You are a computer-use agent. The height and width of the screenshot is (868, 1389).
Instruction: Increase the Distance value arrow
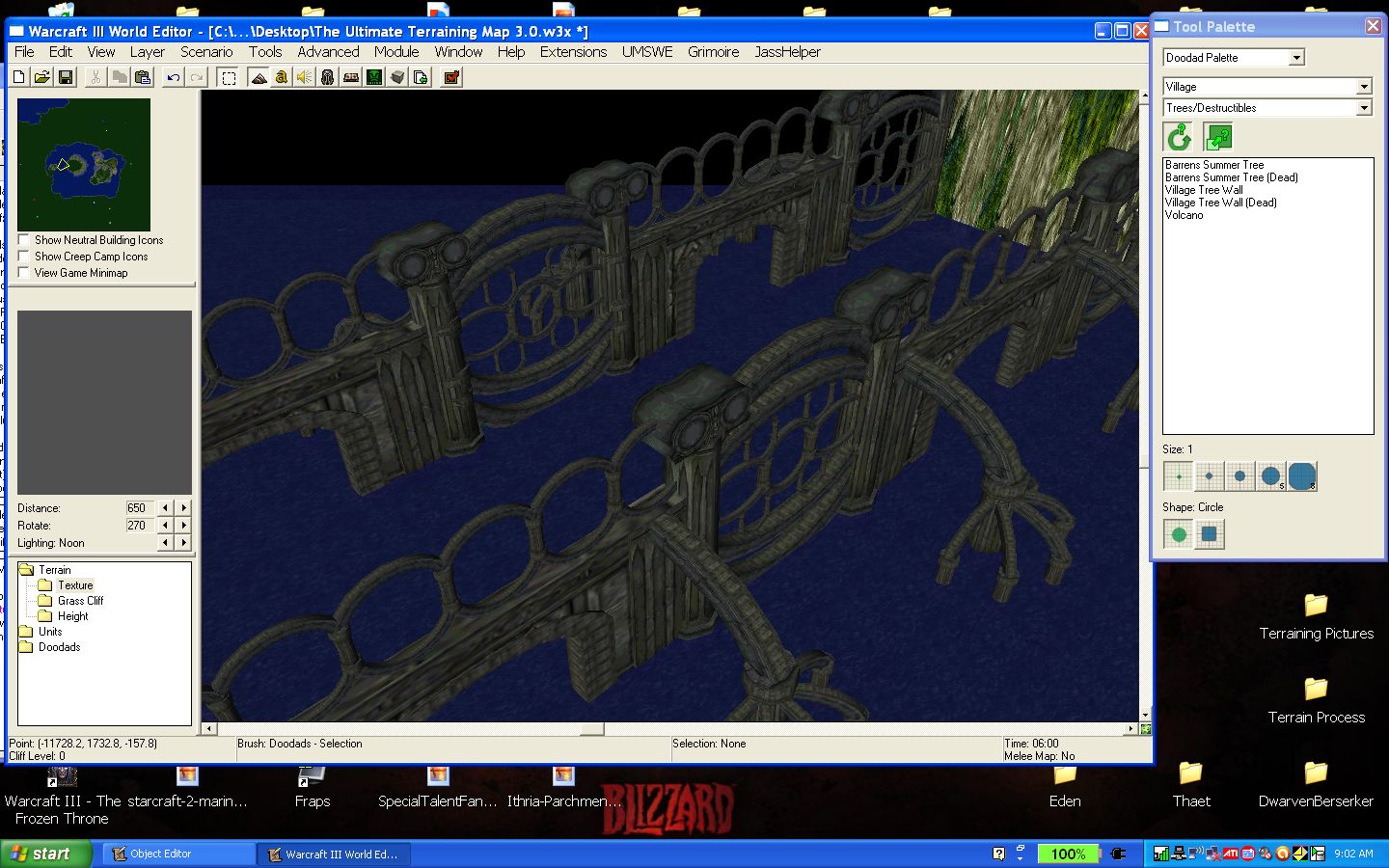click(183, 508)
